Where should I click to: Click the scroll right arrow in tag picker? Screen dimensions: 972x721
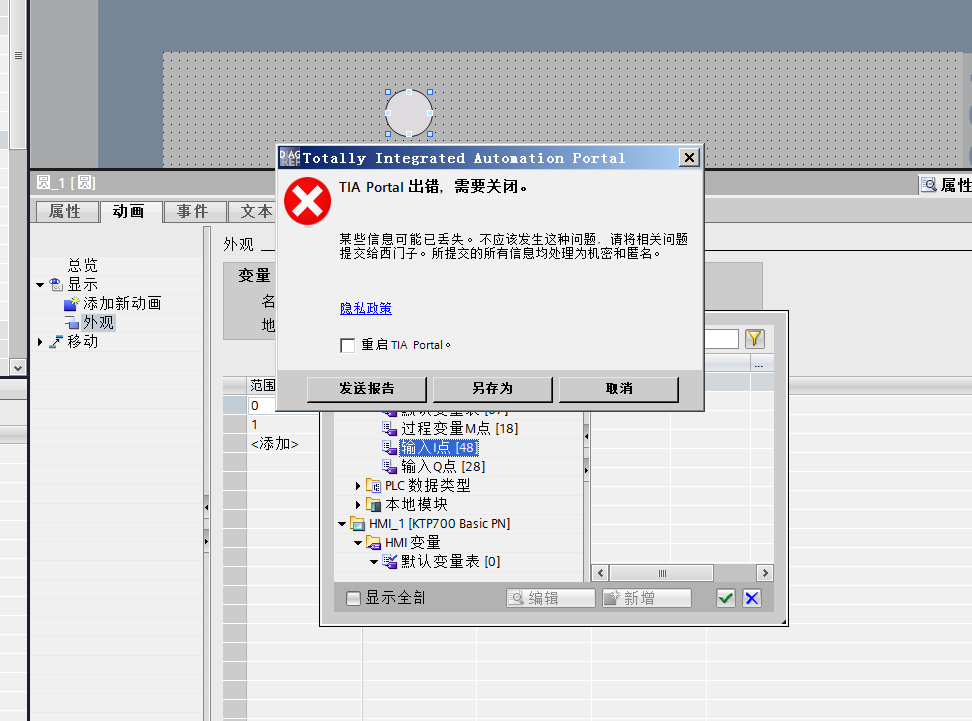(765, 573)
